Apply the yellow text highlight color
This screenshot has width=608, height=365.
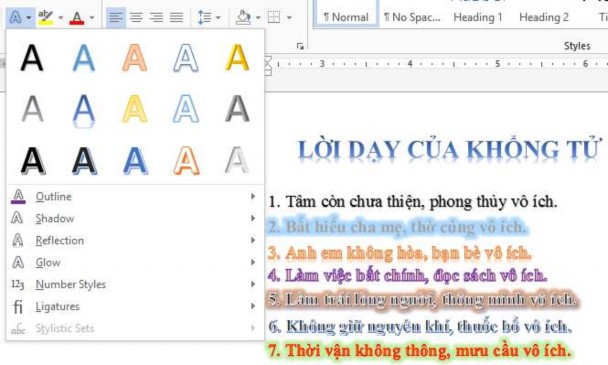[45, 17]
